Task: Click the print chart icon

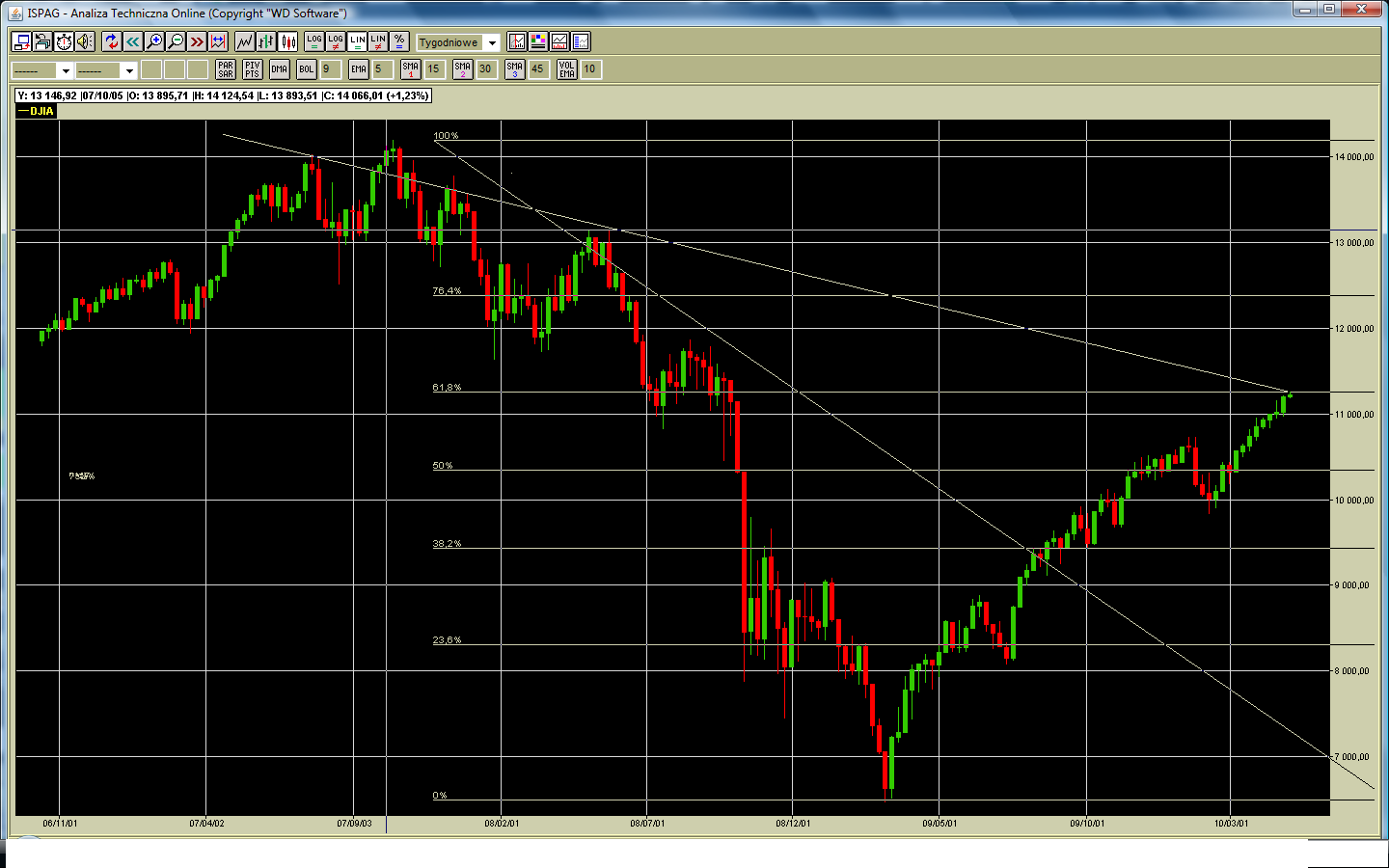Action: (42, 41)
